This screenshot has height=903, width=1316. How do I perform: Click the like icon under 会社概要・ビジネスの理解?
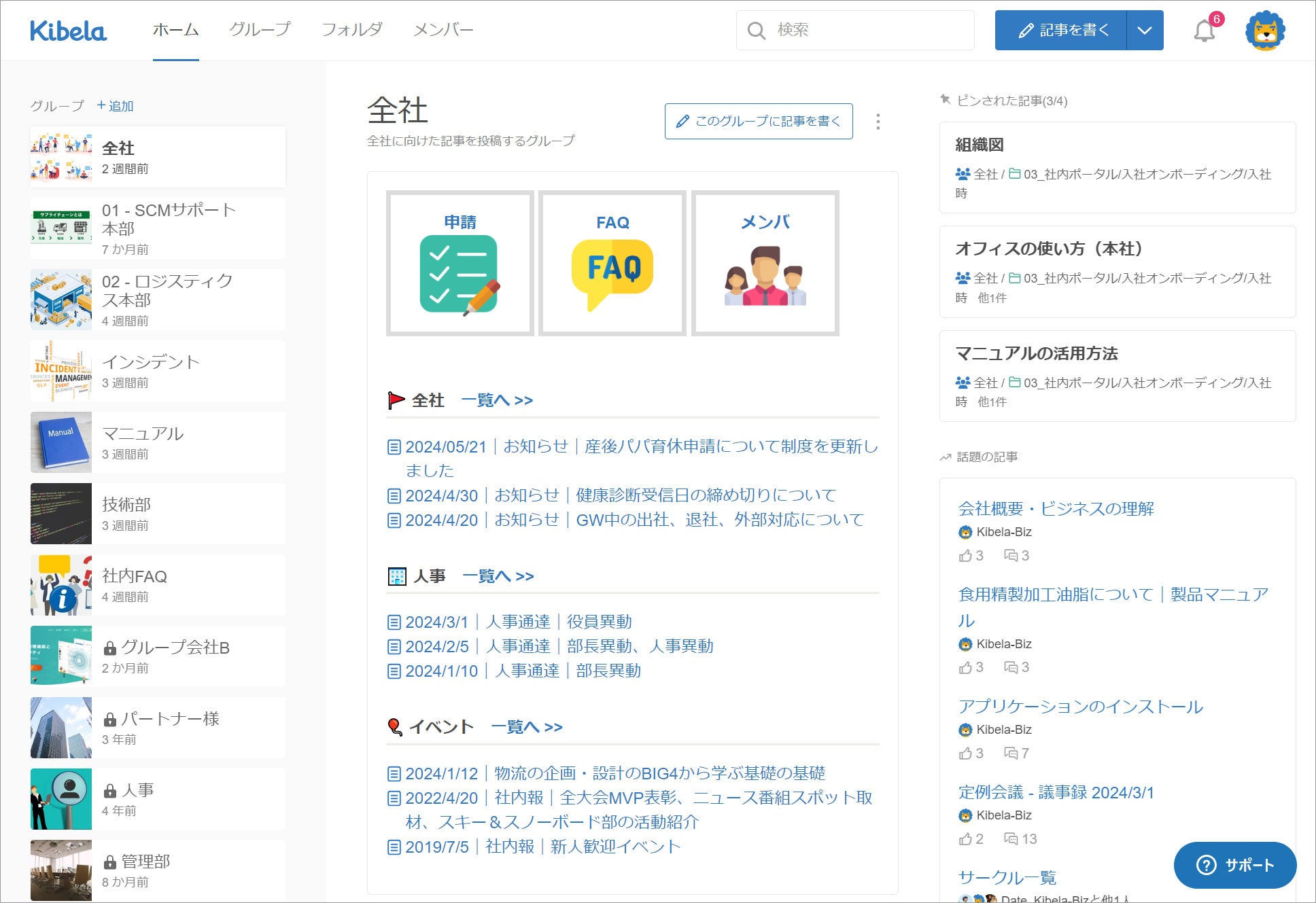(x=965, y=556)
